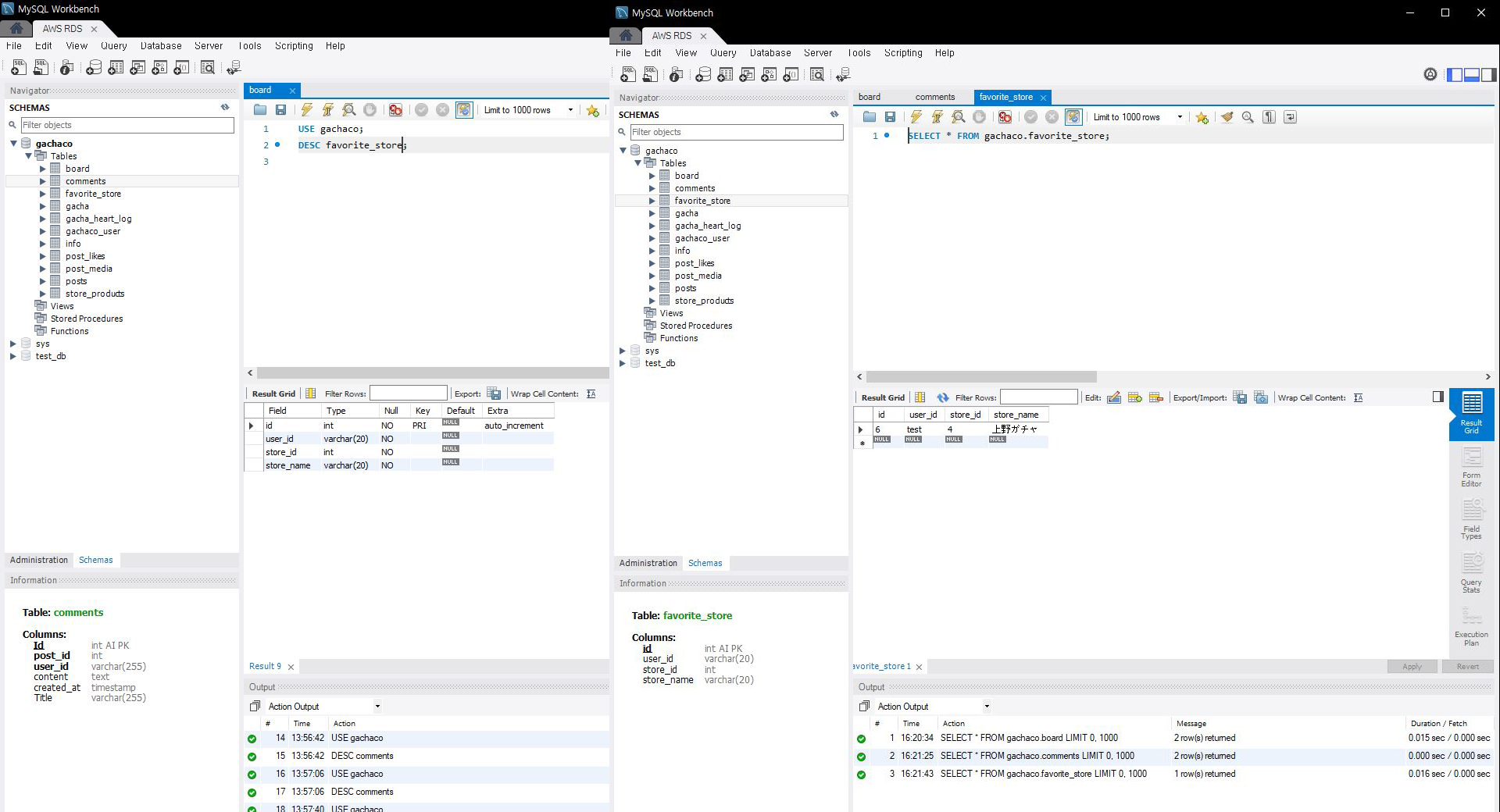Open the Database menu in right window
Image resolution: width=1500 pixels, height=812 pixels.
pyautogui.click(x=770, y=53)
